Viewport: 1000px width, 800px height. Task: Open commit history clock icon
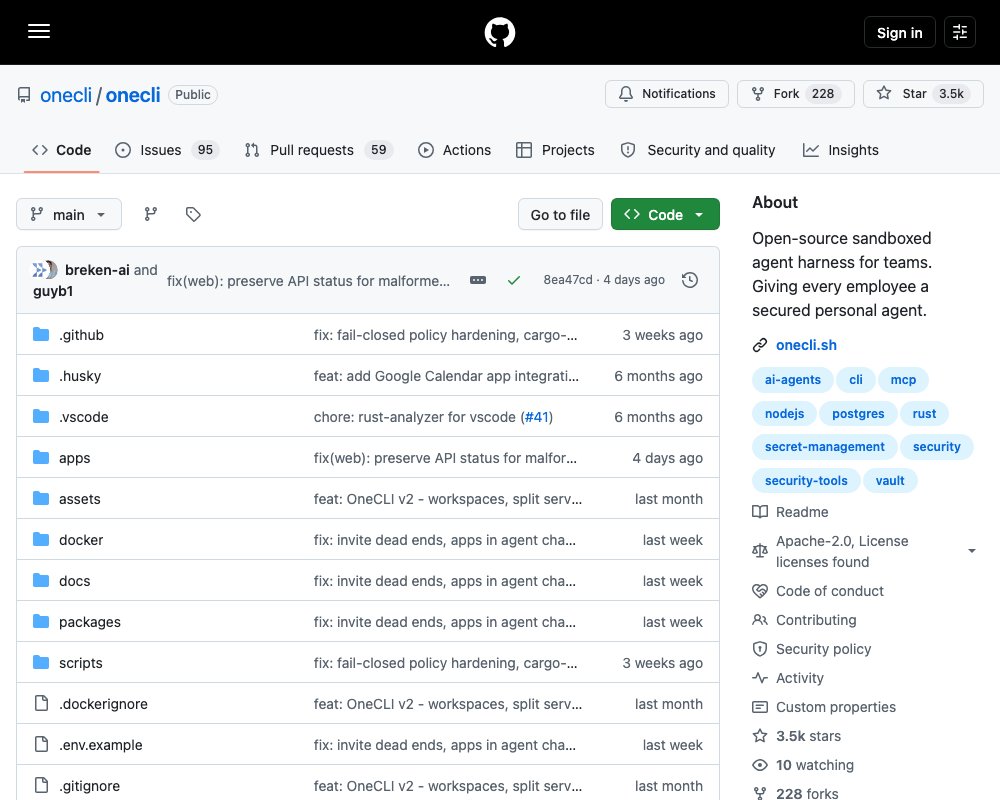point(689,280)
